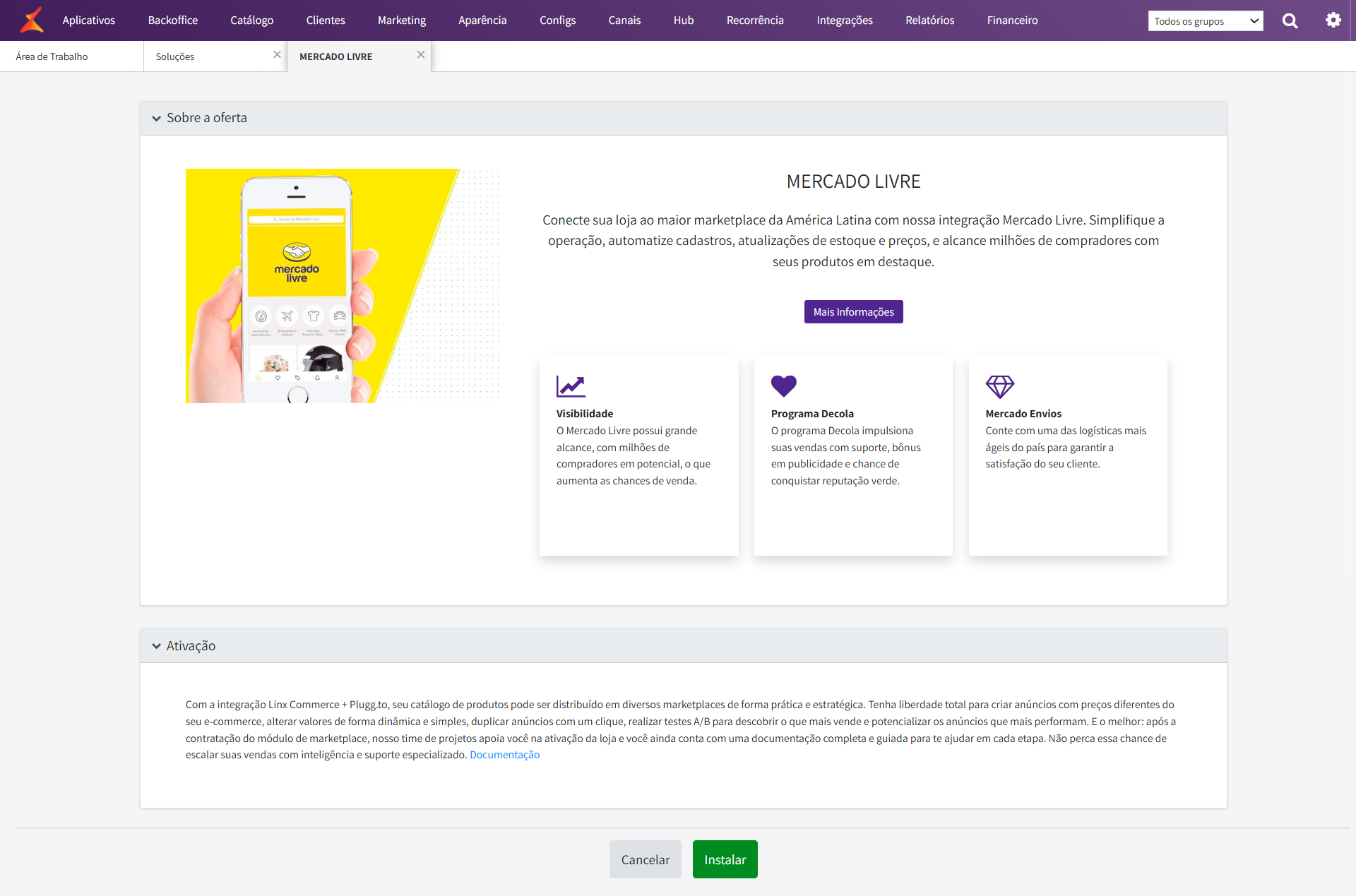Open the Integrações menu

click(844, 20)
